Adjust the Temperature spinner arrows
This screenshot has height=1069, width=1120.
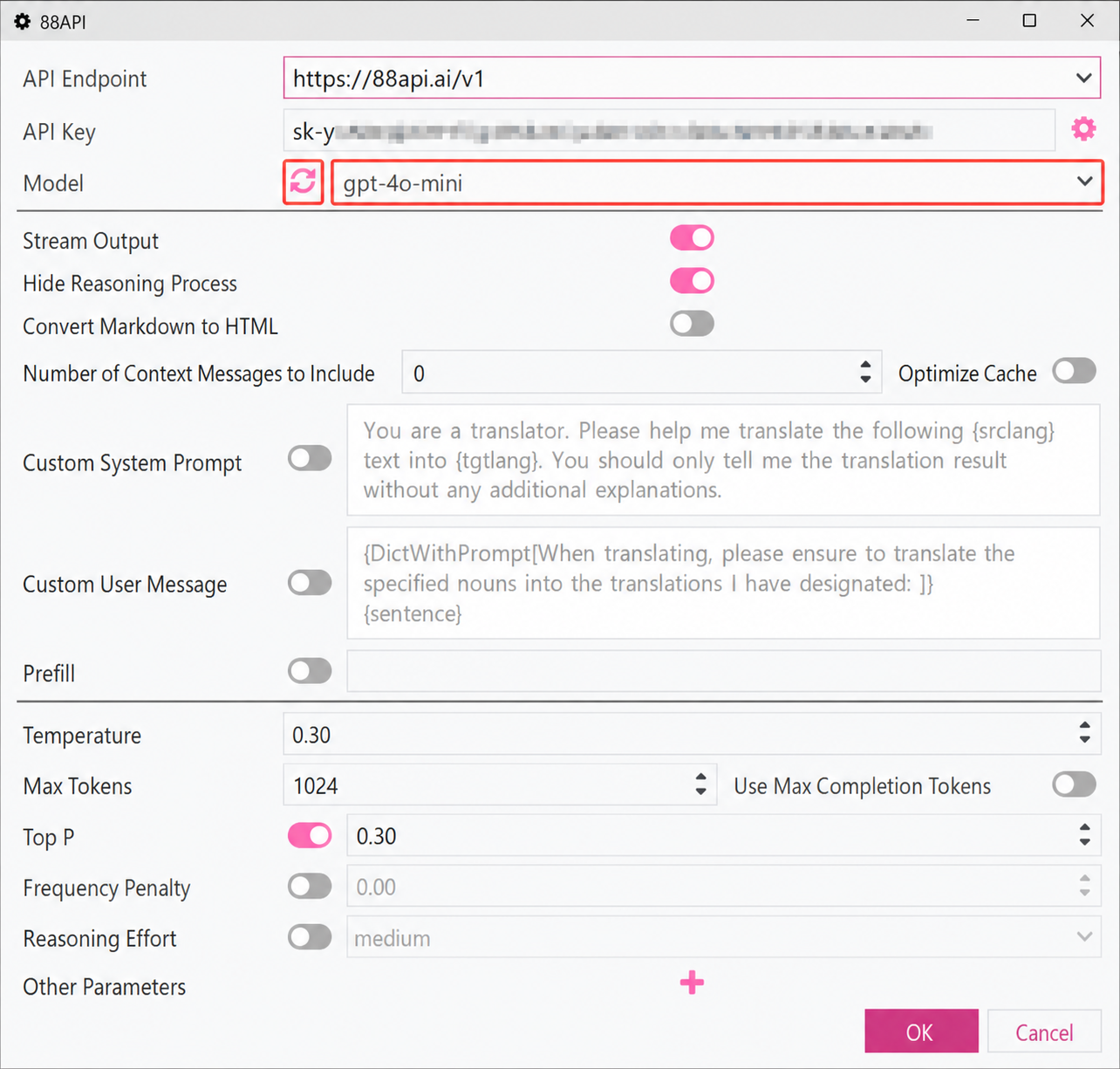coord(1084,733)
